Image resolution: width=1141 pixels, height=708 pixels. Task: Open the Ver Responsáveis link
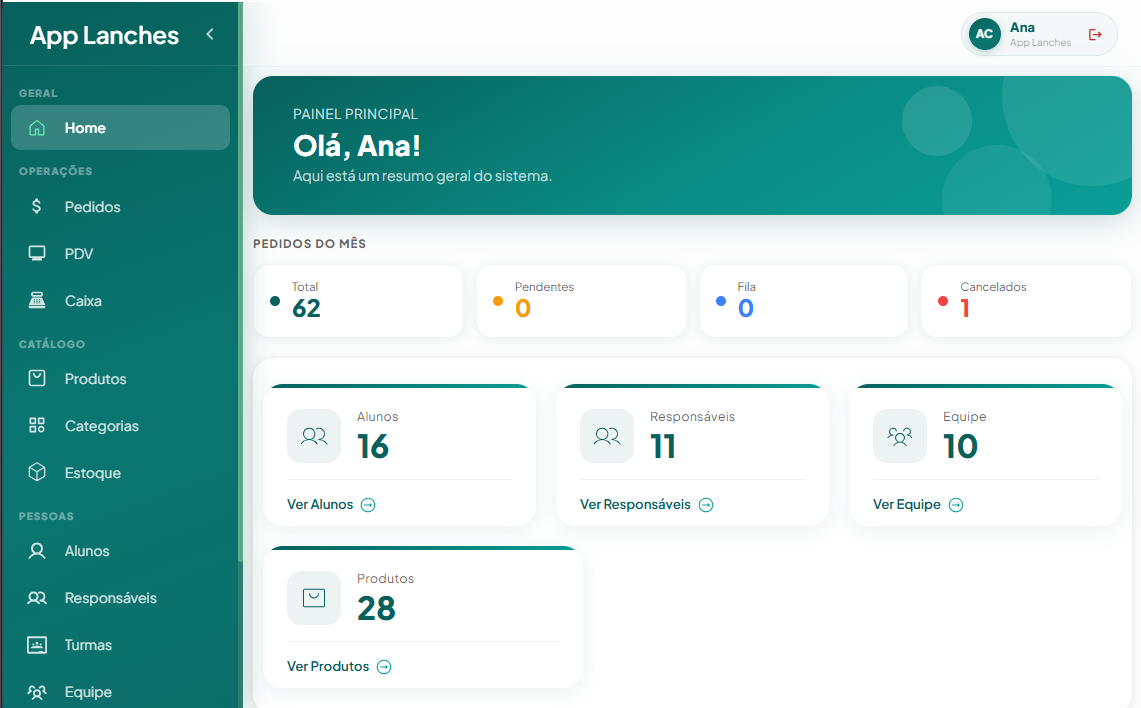click(x=646, y=505)
